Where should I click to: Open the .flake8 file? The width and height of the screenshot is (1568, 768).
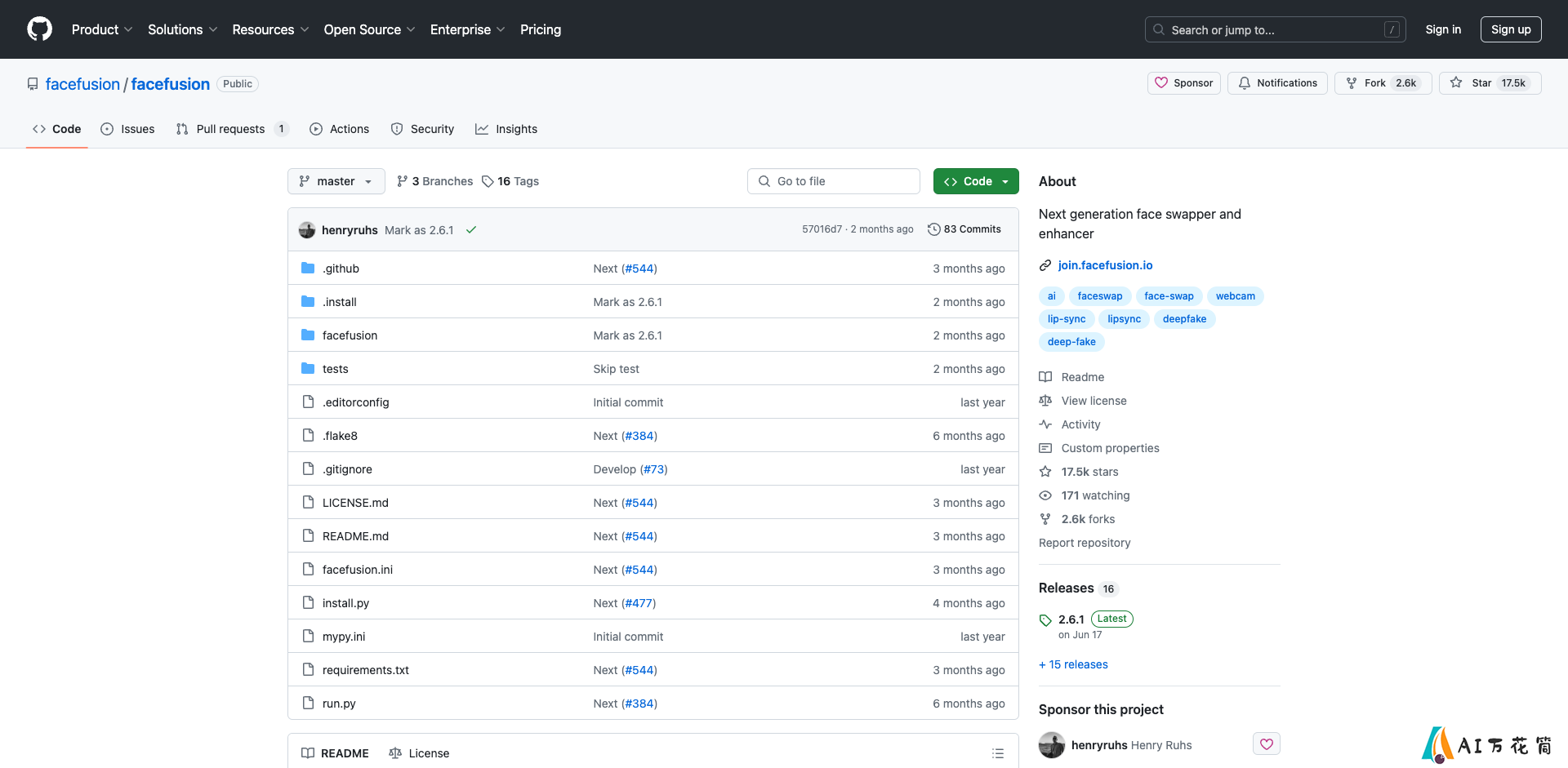click(x=340, y=436)
